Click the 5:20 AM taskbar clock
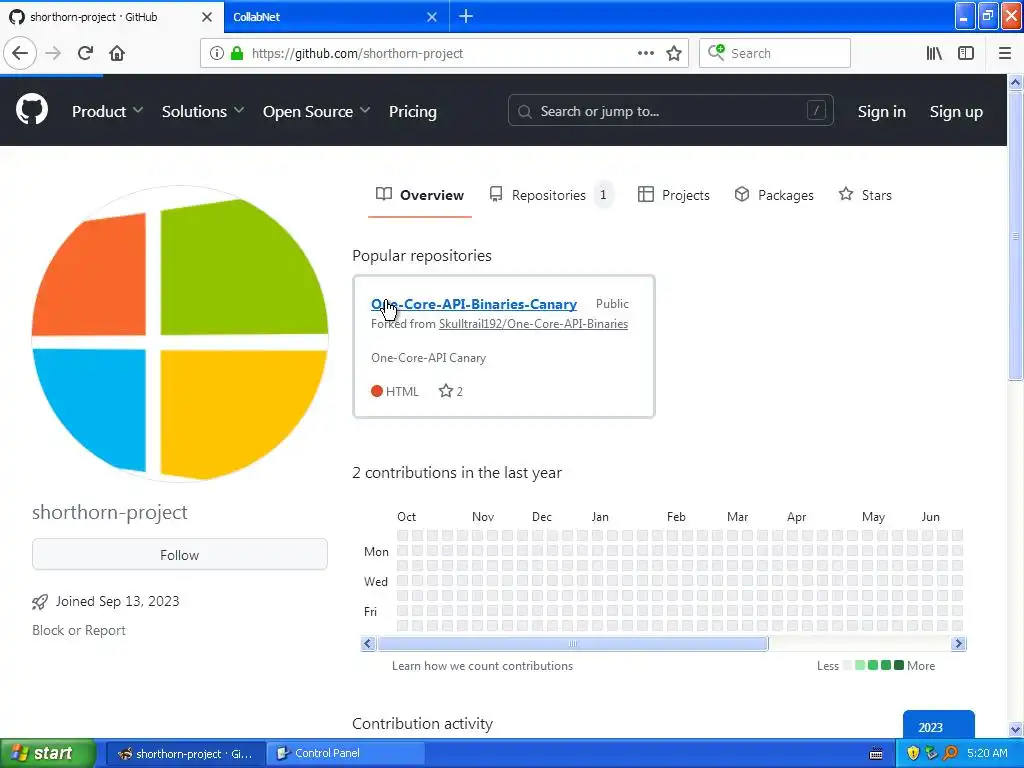This screenshot has width=1024, height=768. click(x=987, y=753)
